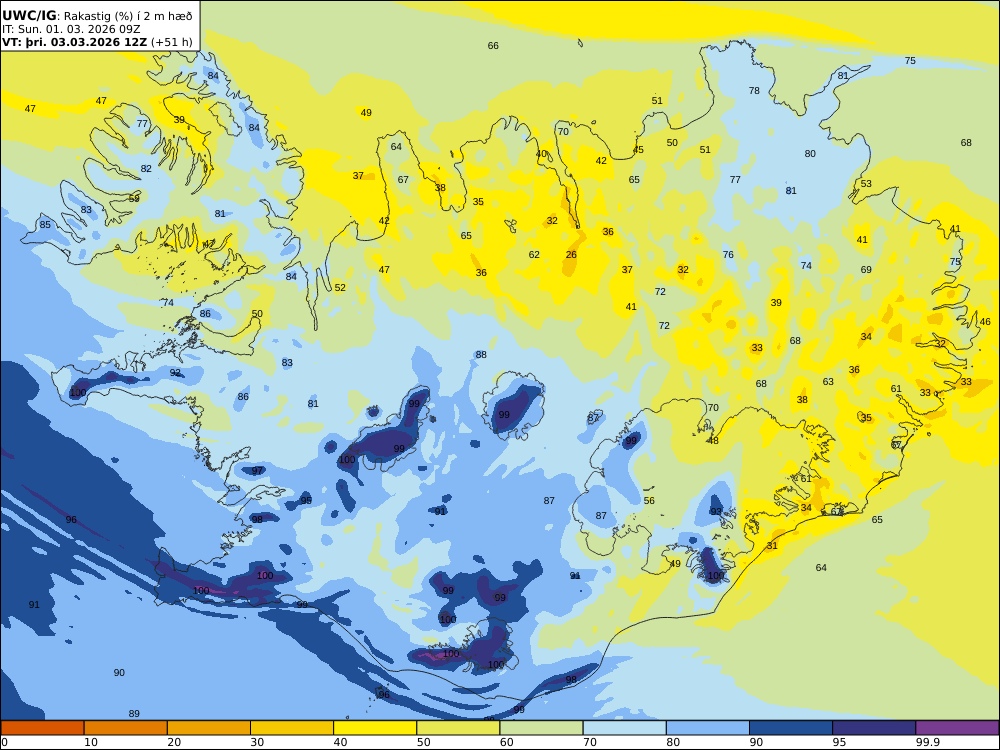Screen dimensions: 1000x750
Task: Select the 70–80 pale blue legend swatch
Action: (625, 728)
